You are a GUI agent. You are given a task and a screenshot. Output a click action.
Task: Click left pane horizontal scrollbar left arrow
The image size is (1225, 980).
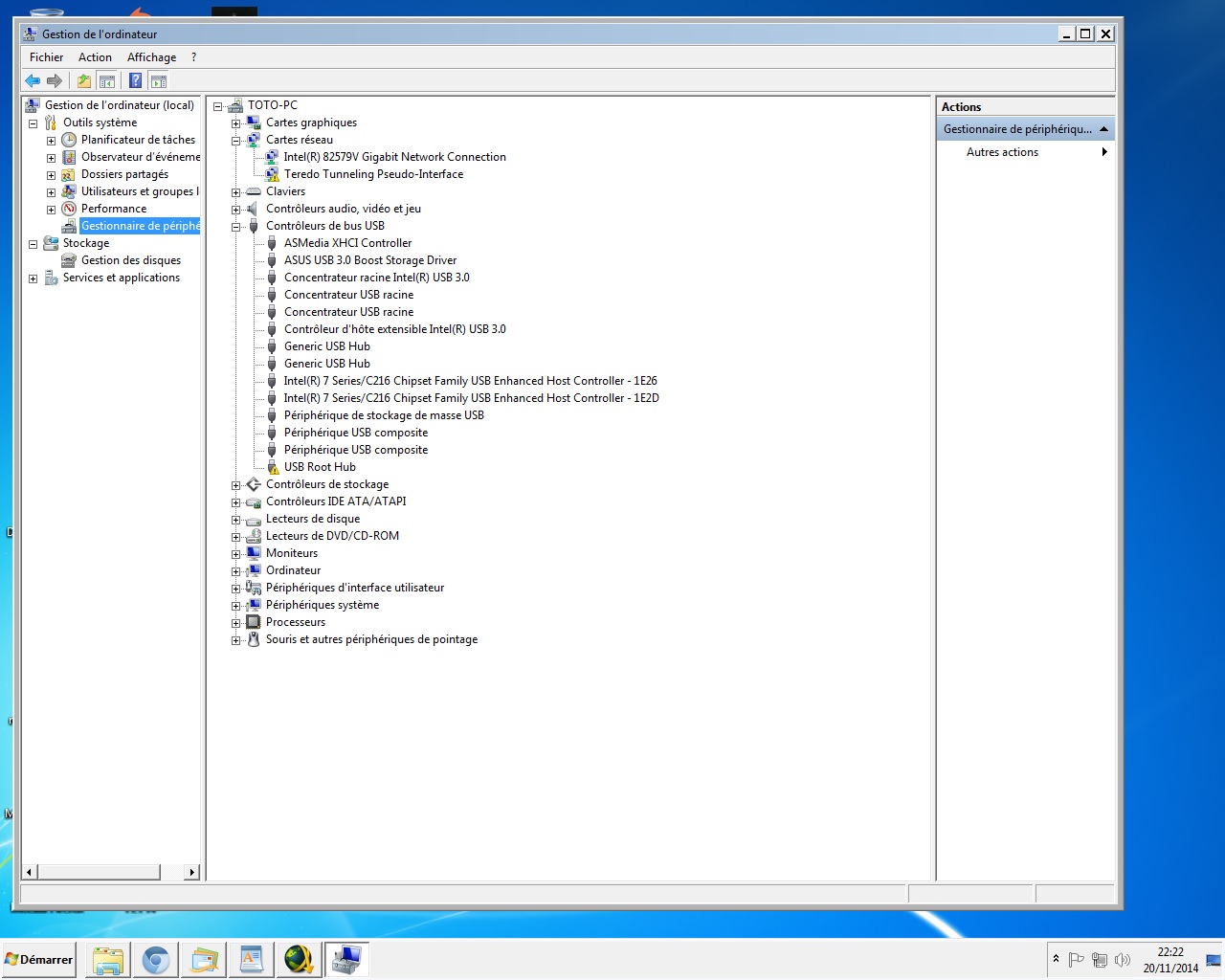[x=30, y=872]
